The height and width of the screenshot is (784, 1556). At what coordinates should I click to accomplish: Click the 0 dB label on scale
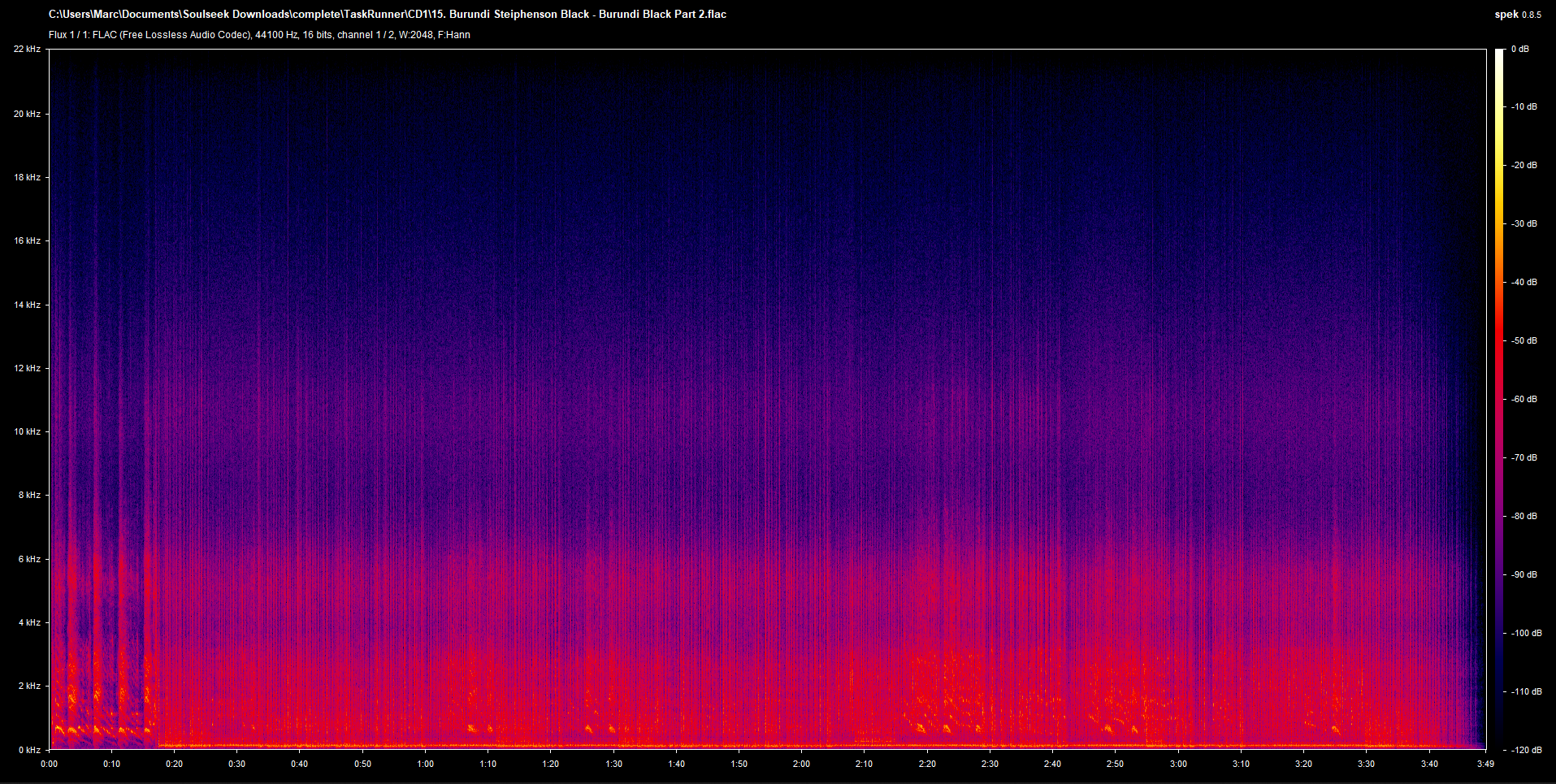[1520, 50]
